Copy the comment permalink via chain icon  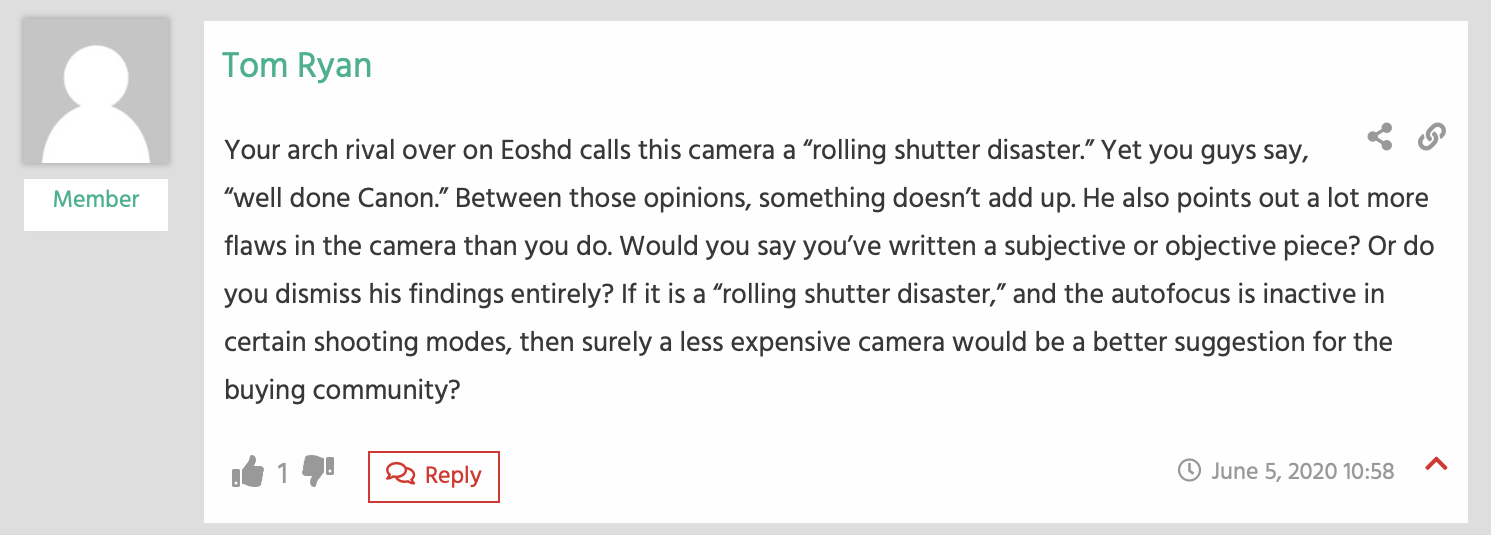pyautogui.click(x=1432, y=137)
